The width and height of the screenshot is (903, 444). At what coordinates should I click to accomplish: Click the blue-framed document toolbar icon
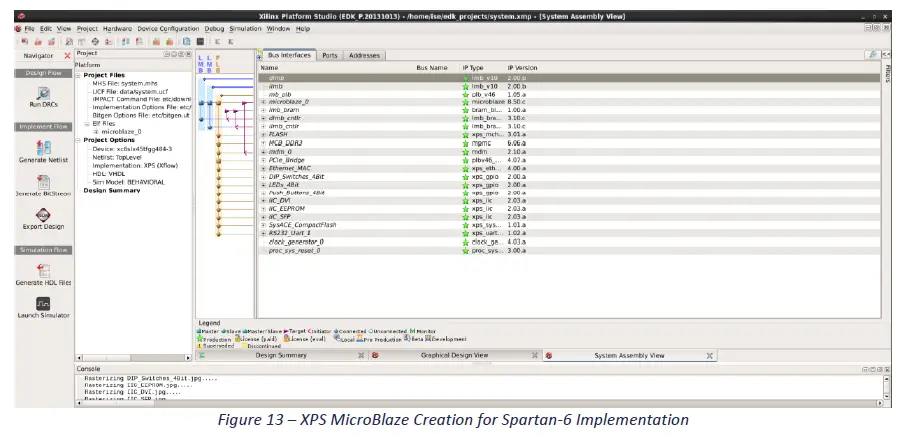point(187,41)
